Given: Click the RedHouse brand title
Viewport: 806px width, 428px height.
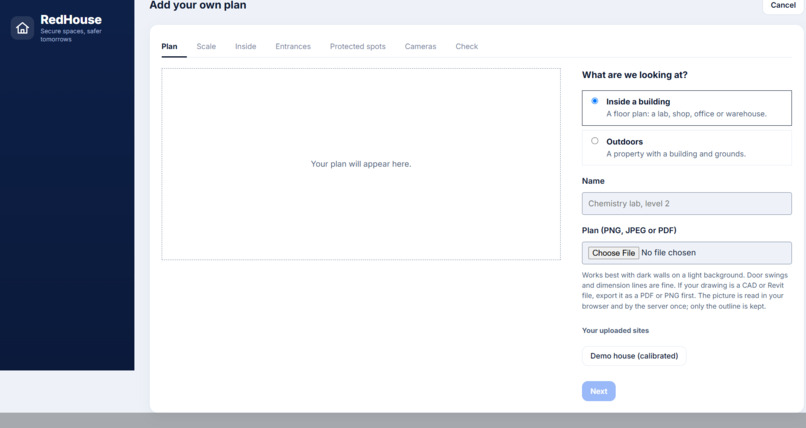Looking at the screenshot, I should click(x=71, y=20).
